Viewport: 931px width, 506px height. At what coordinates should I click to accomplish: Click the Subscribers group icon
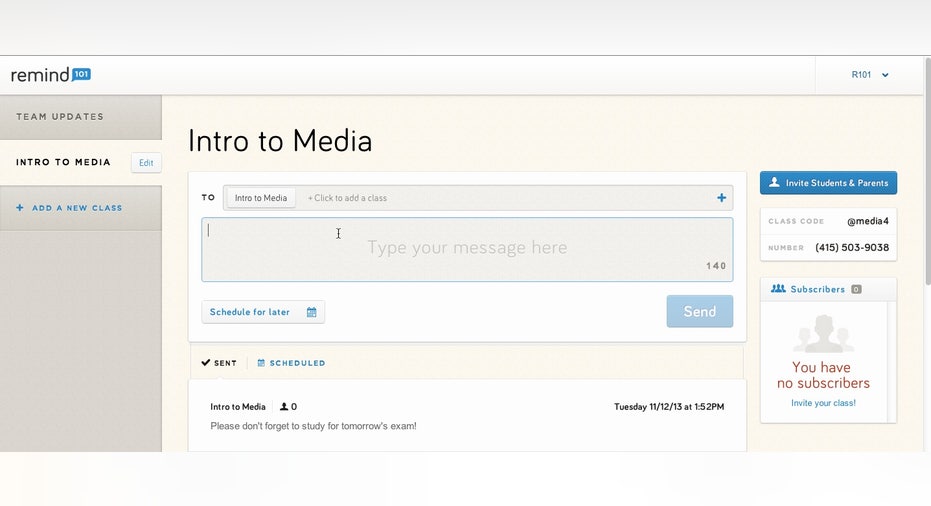778,289
